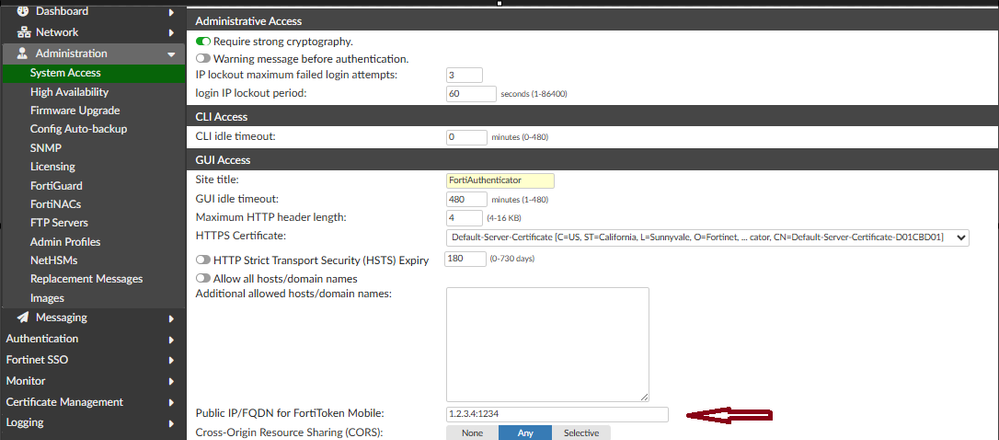Click failed login attempts field

(x=464, y=75)
